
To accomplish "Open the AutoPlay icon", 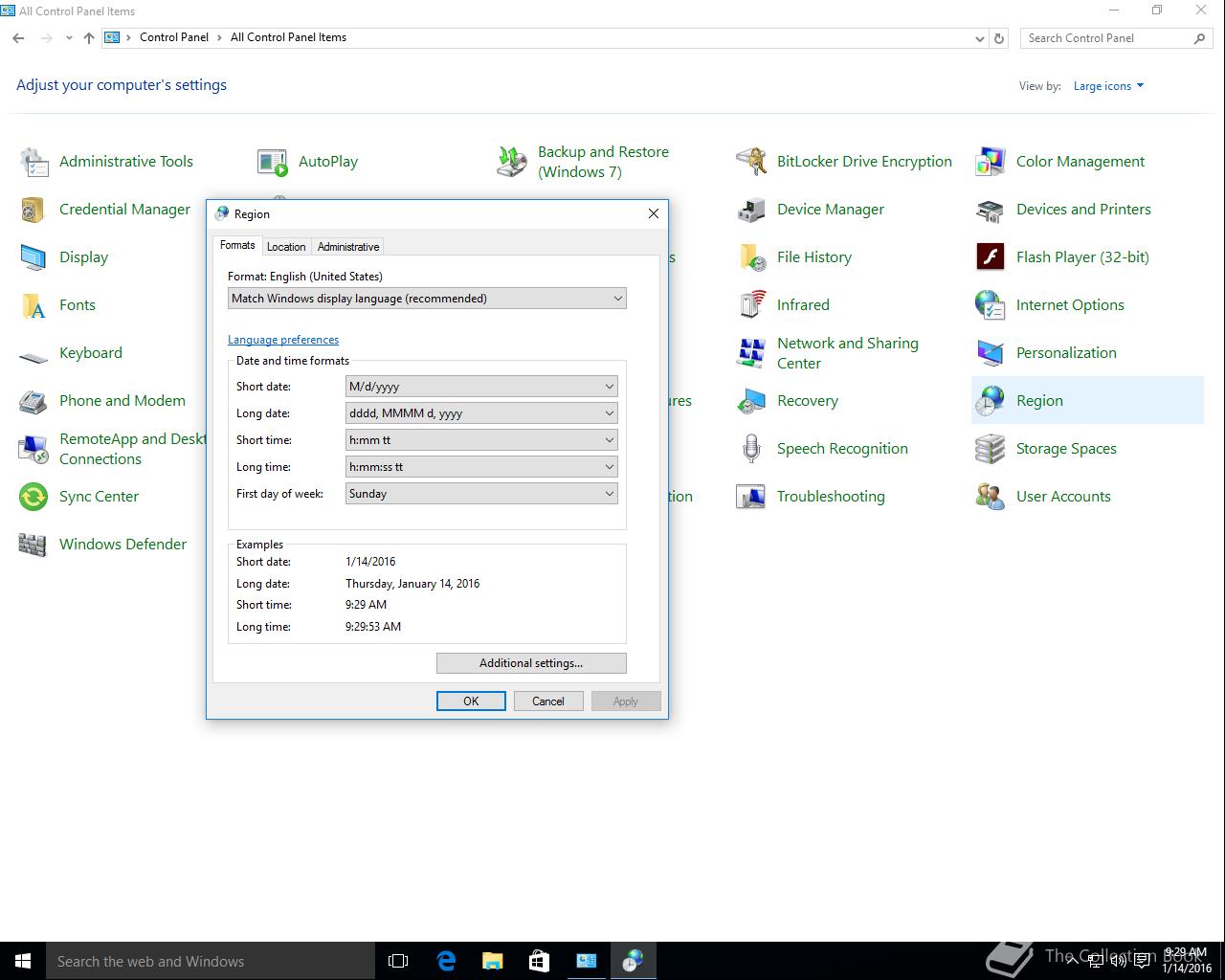I will tap(273, 162).
